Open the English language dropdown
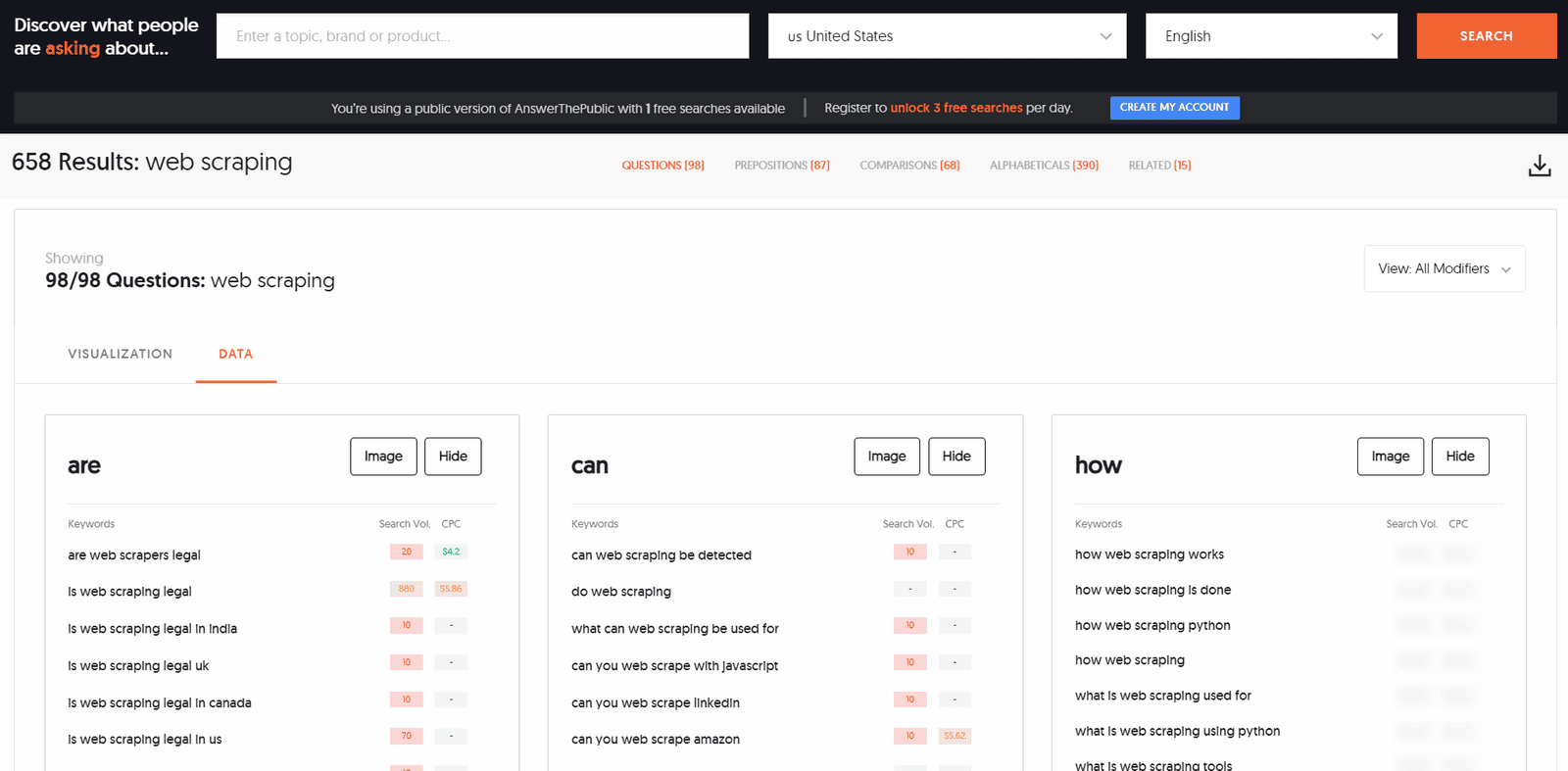 tap(1271, 36)
